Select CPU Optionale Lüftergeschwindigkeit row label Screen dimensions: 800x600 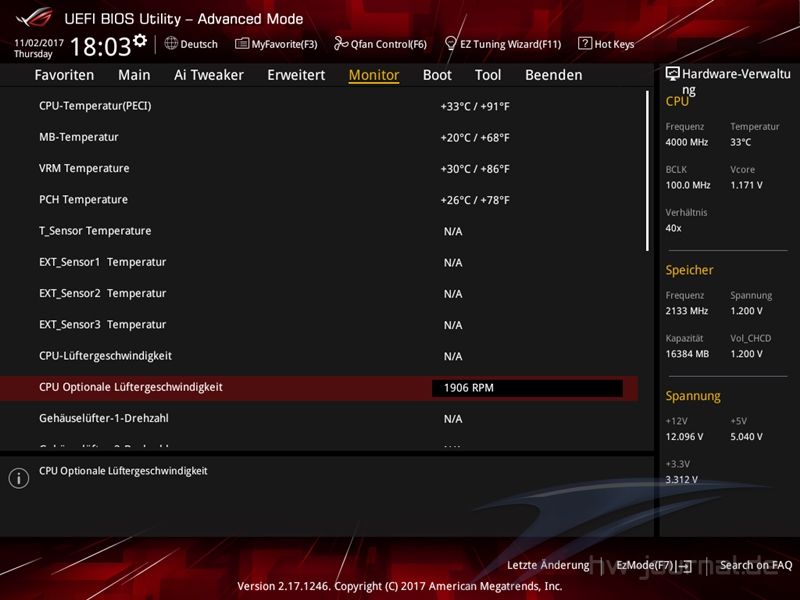tap(131, 387)
